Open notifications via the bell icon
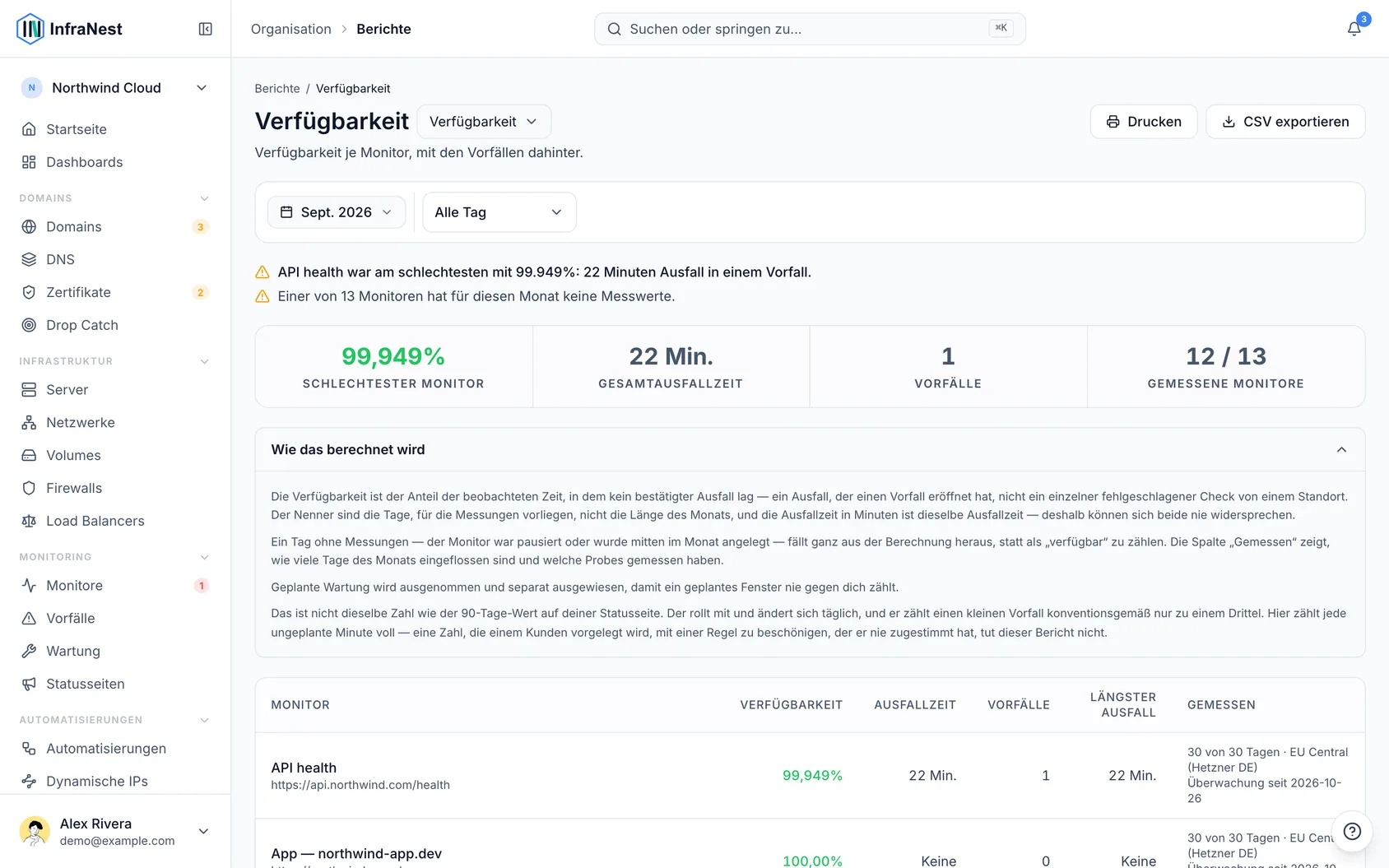Screen dimensions: 1389x868 [1354, 29]
